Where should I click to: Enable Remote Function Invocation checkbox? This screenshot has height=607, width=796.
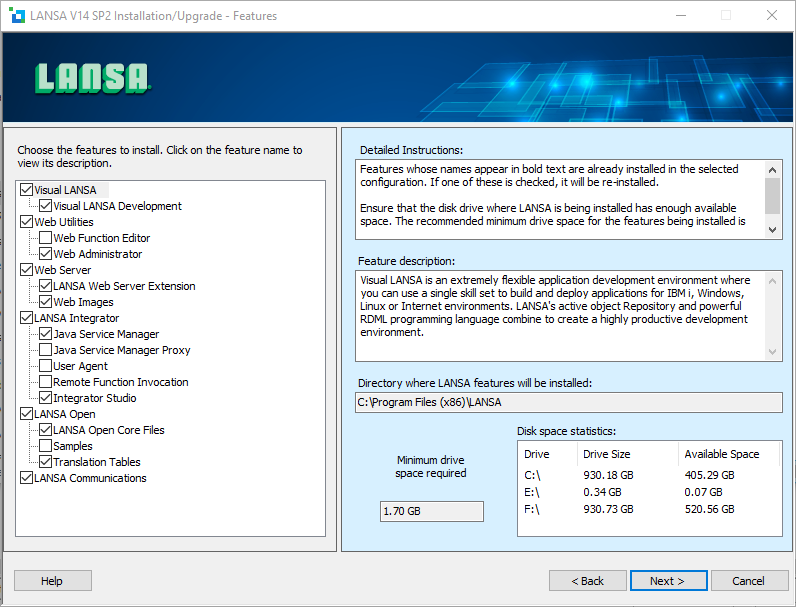coord(45,382)
